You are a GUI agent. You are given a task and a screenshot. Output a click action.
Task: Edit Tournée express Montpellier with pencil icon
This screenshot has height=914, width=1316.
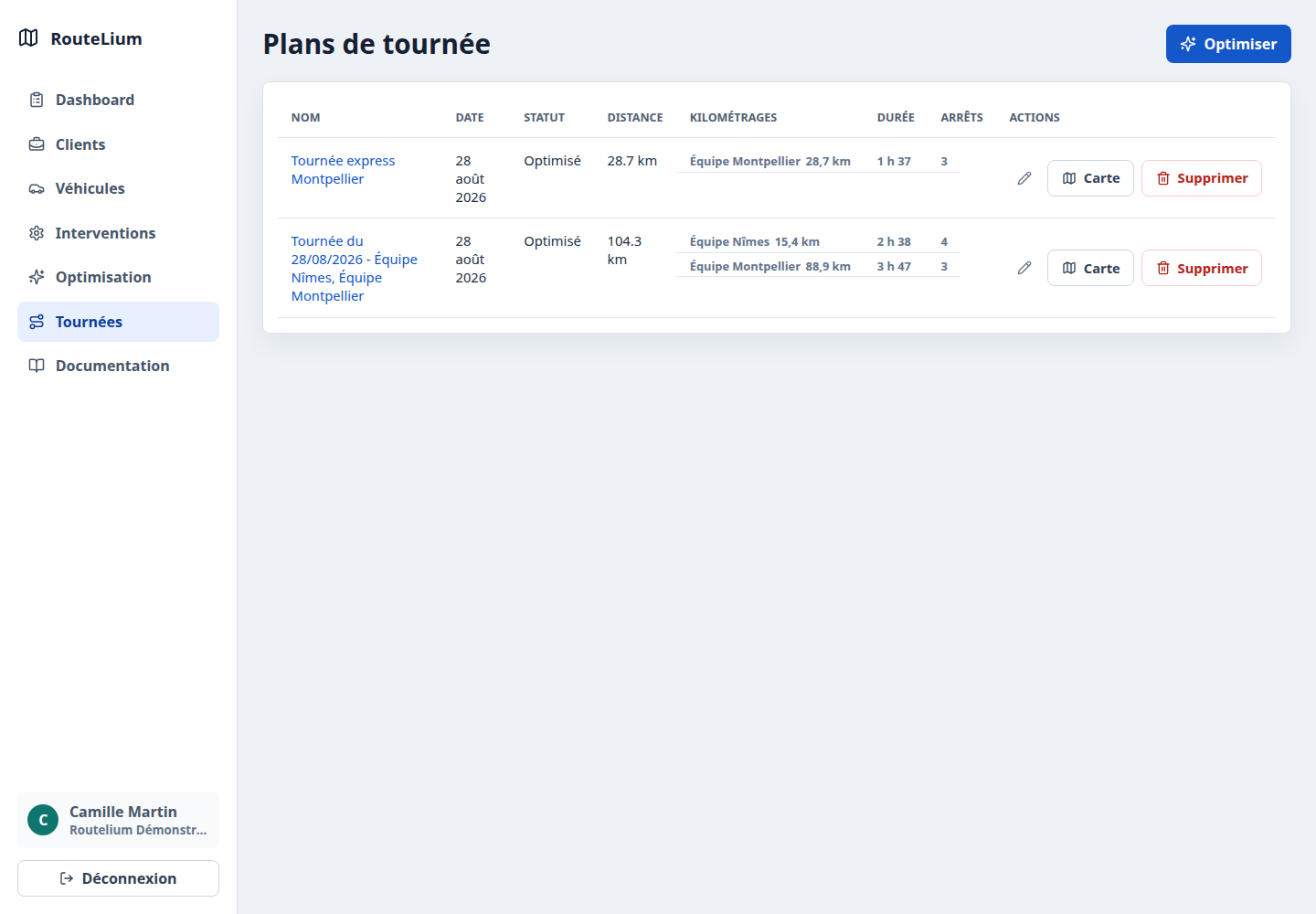click(x=1024, y=178)
